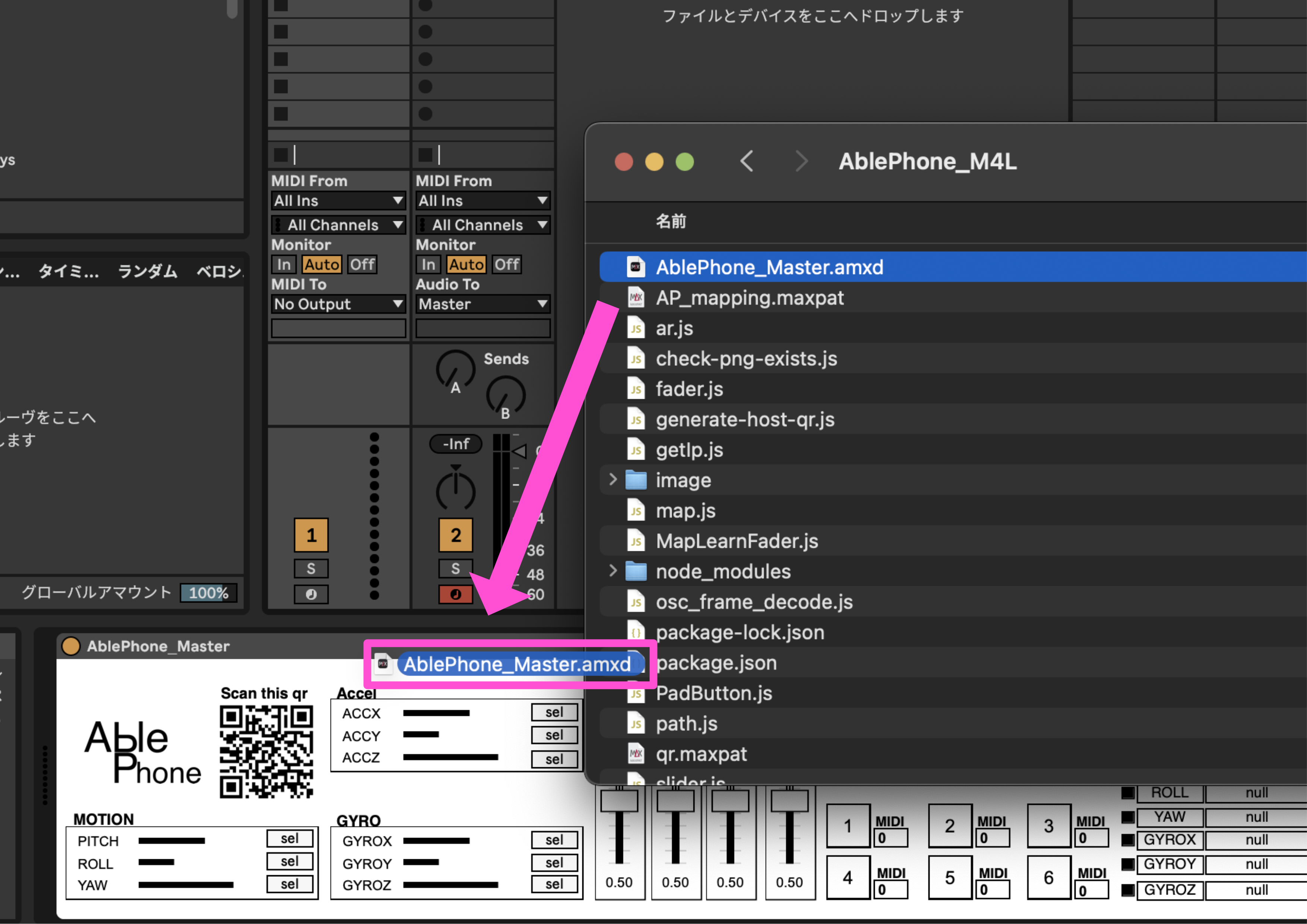Solo track 2
The width and height of the screenshot is (1307, 924).
coord(455,568)
